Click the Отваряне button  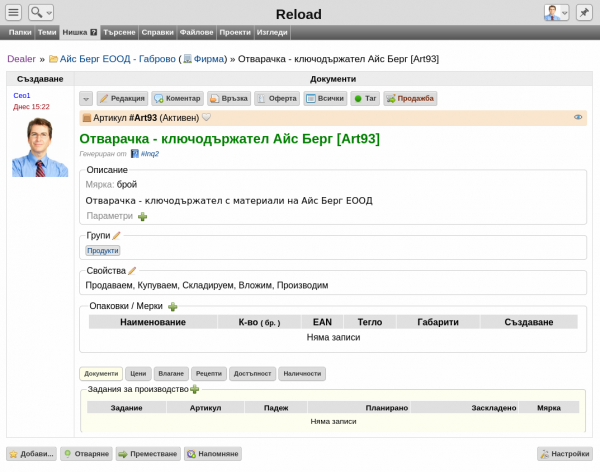[86, 454]
